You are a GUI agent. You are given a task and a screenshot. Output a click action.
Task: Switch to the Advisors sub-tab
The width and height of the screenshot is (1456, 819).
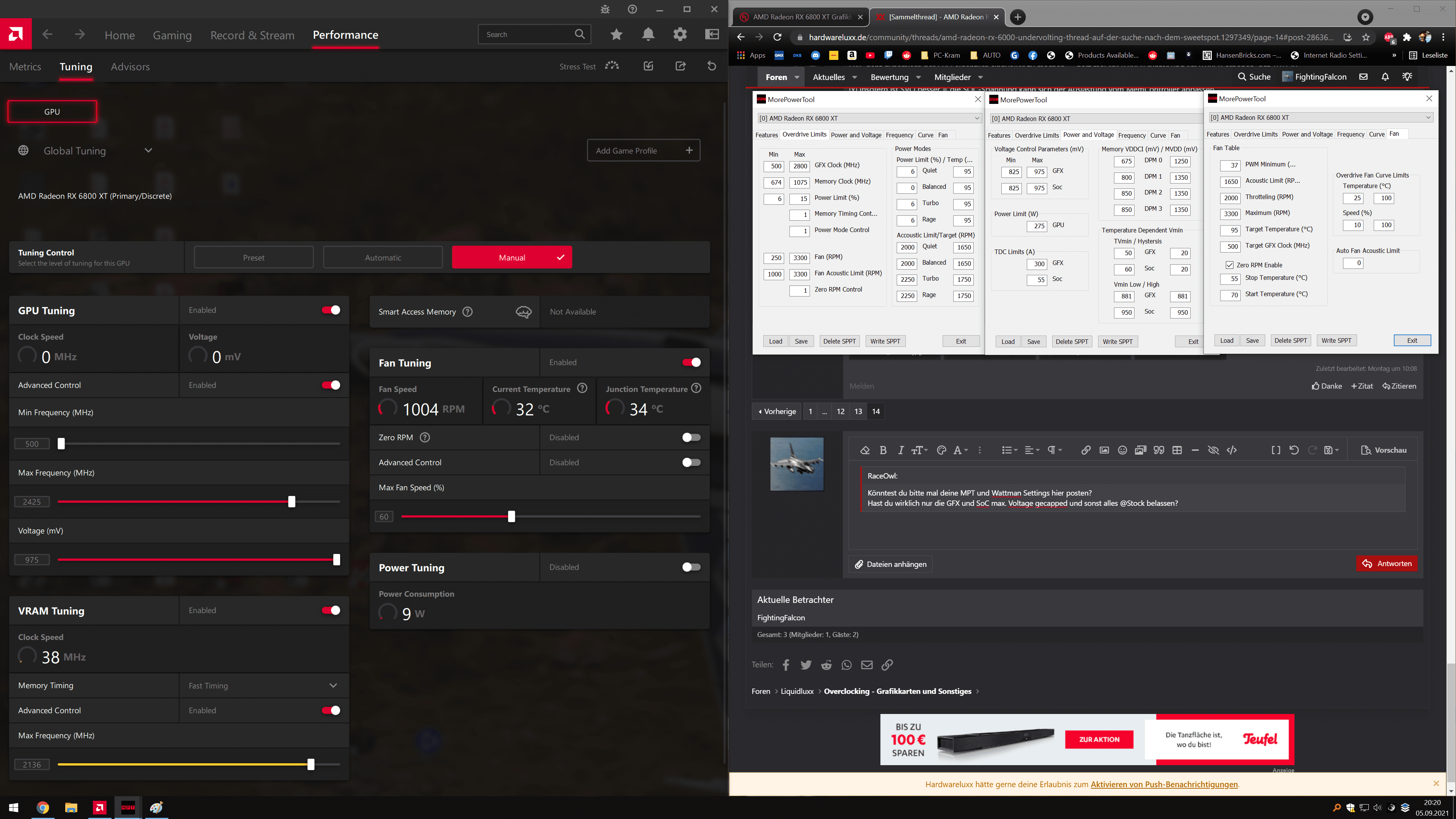130,67
